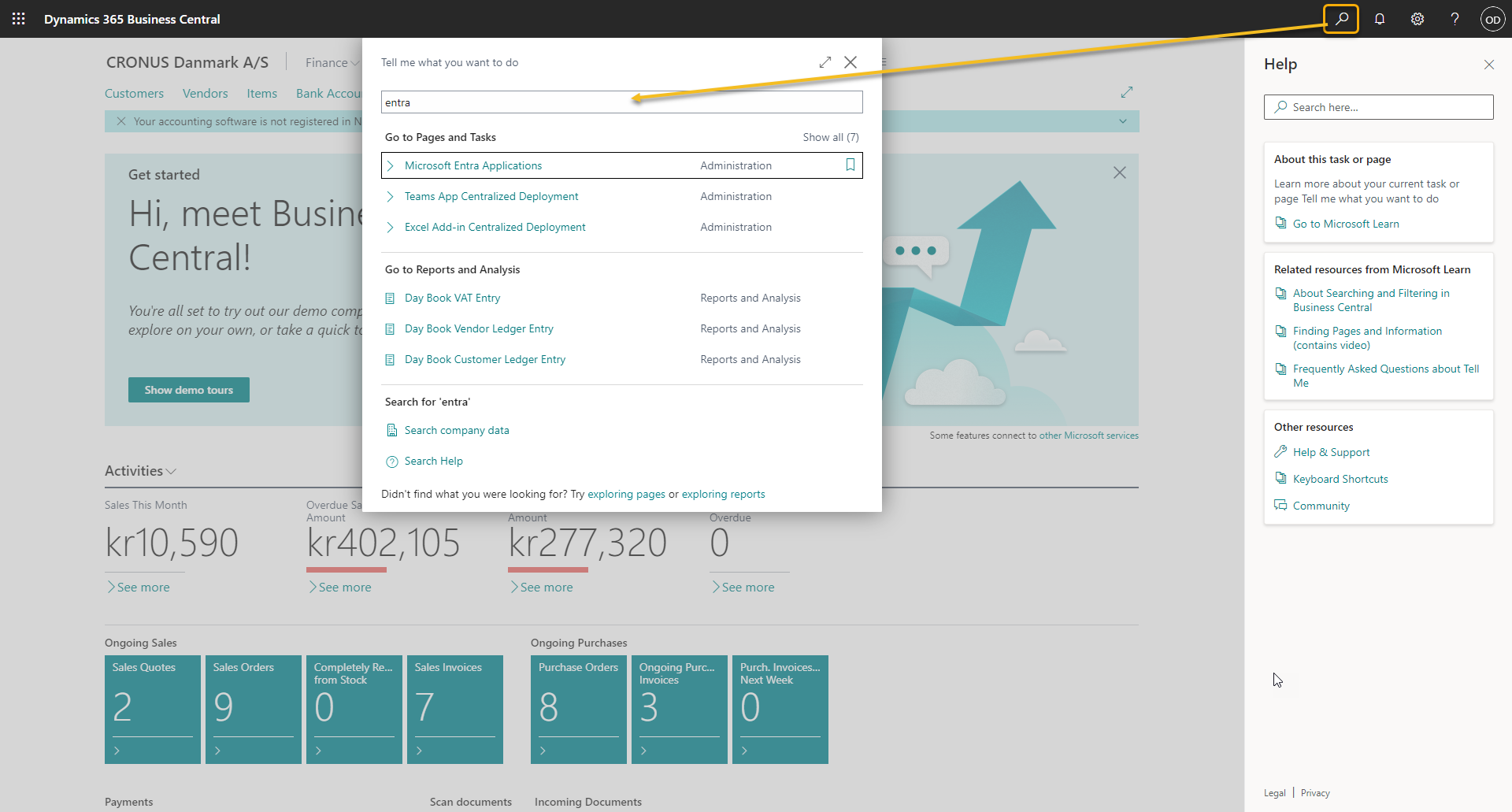Image resolution: width=1512 pixels, height=812 pixels.
Task: Click the Tell Me search input field
Action: [622, 102]
